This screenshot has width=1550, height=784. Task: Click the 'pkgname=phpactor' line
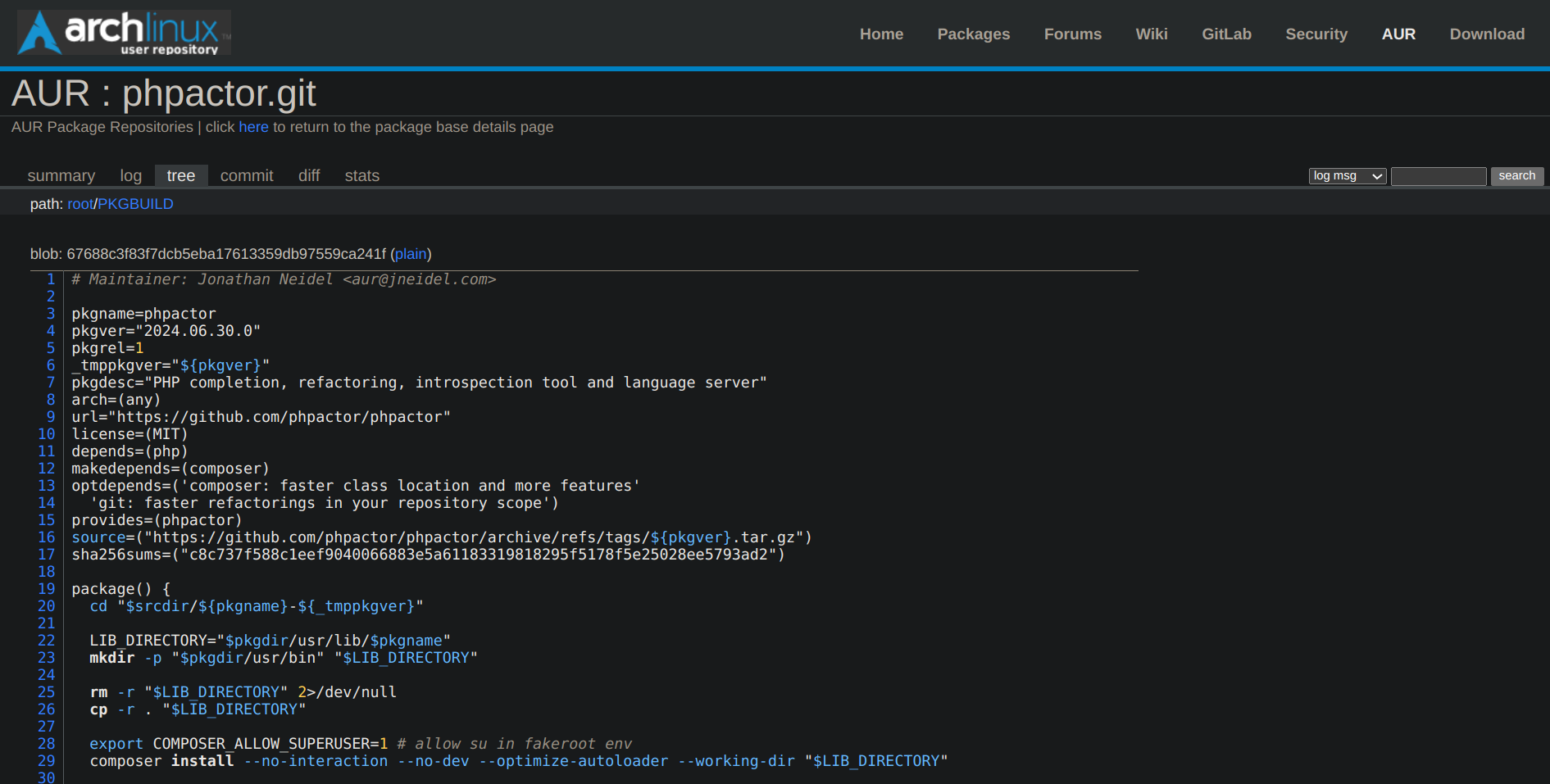[143, 314]
